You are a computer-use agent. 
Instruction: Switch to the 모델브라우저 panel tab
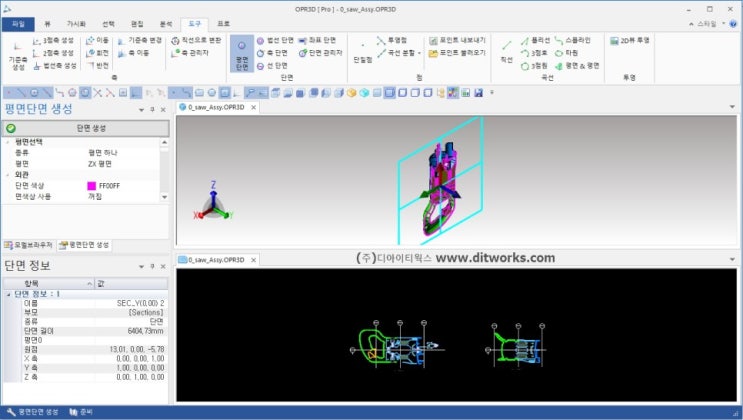[28, 244]
